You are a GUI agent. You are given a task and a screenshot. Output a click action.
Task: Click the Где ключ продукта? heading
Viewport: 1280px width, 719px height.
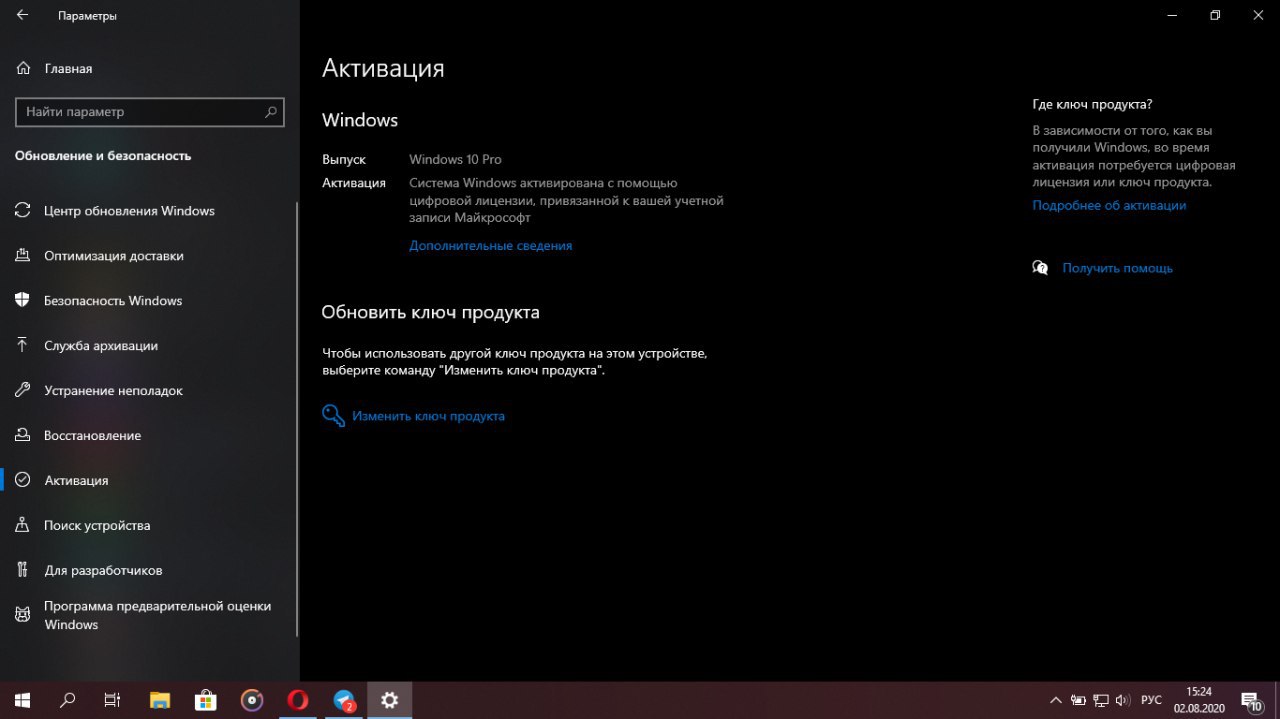1092,104
